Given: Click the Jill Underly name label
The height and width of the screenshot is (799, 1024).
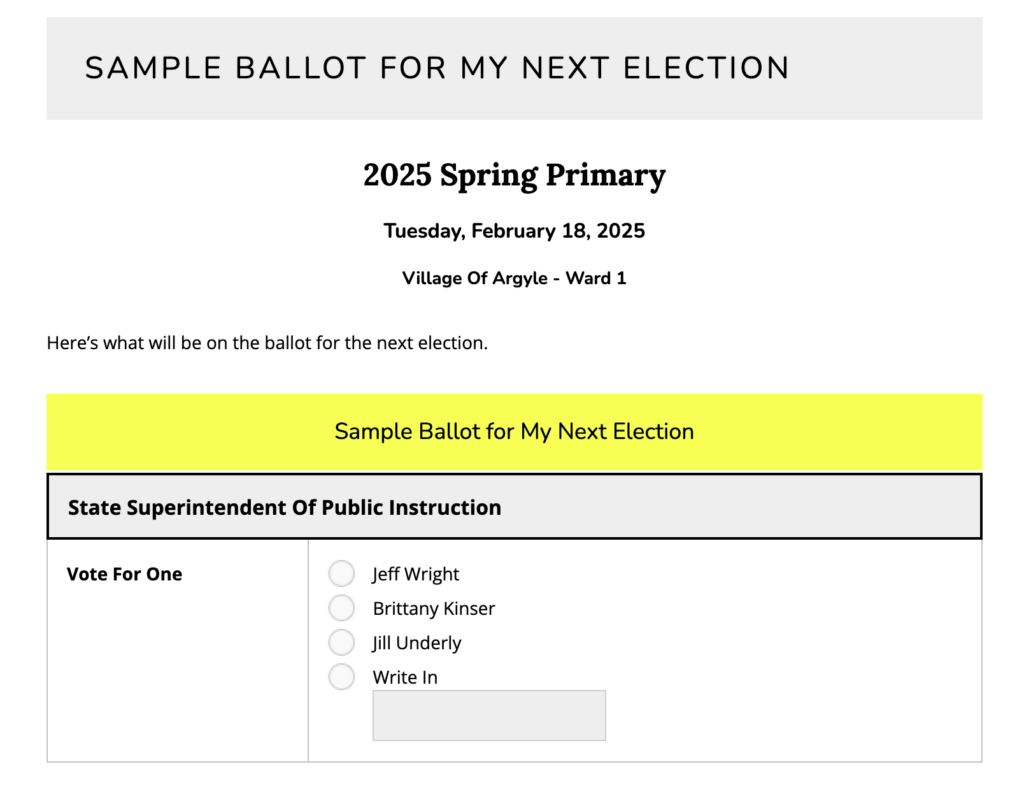Looking at the screenshot, I should point(417,644).
